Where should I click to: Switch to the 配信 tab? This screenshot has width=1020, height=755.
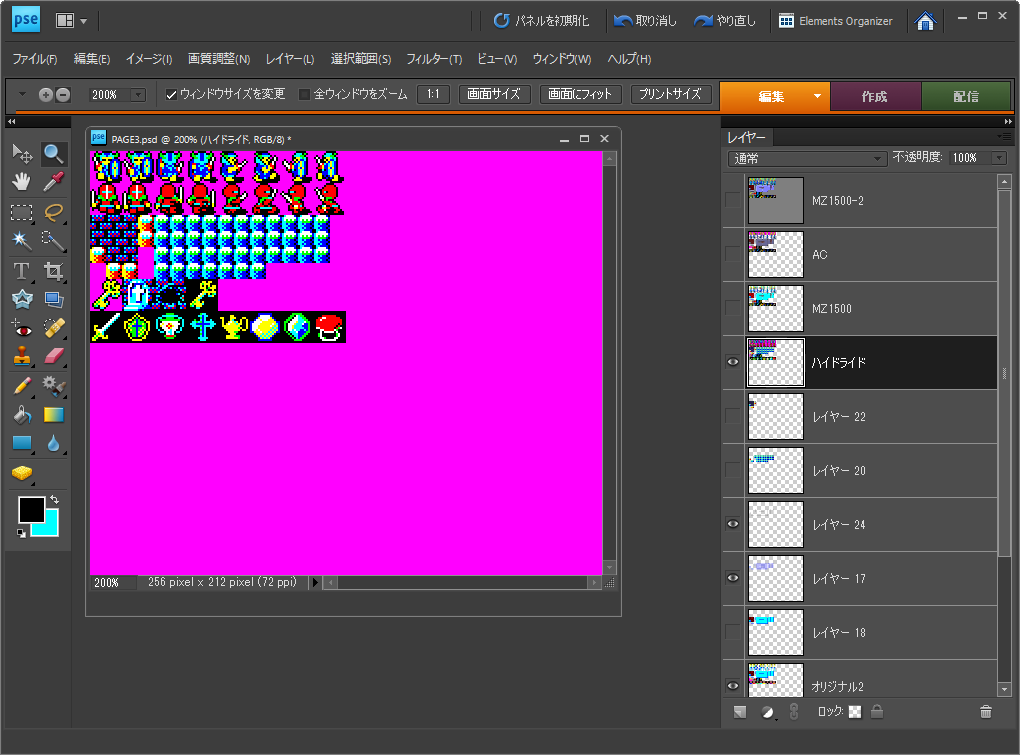tap(966, 96)
